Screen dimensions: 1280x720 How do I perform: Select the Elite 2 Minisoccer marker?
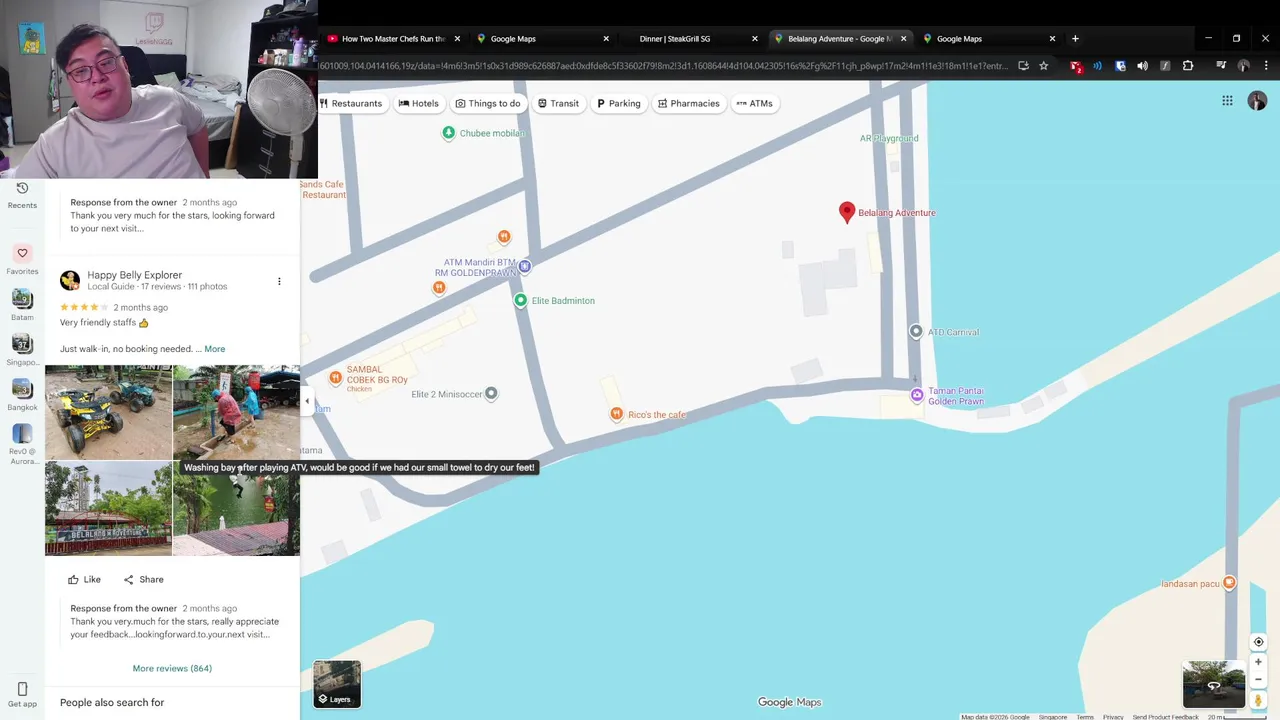(490, 394)
